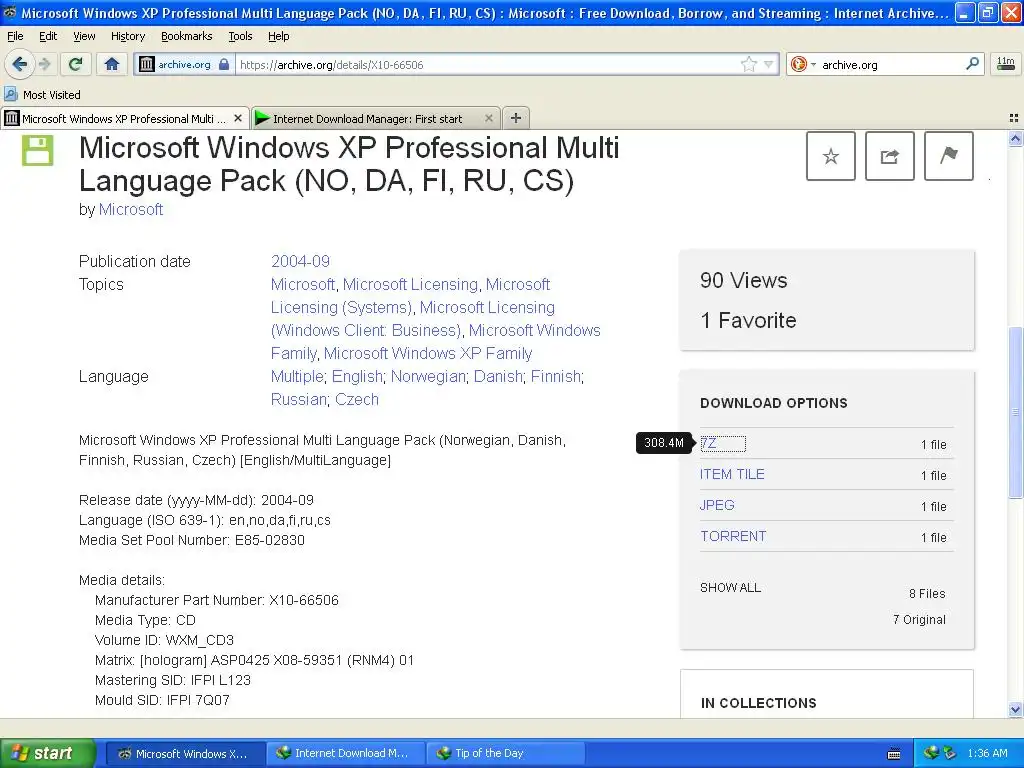Open the Help menu
The width and height of the screenshot is (1024, 768).
click(x=279, y=36)
